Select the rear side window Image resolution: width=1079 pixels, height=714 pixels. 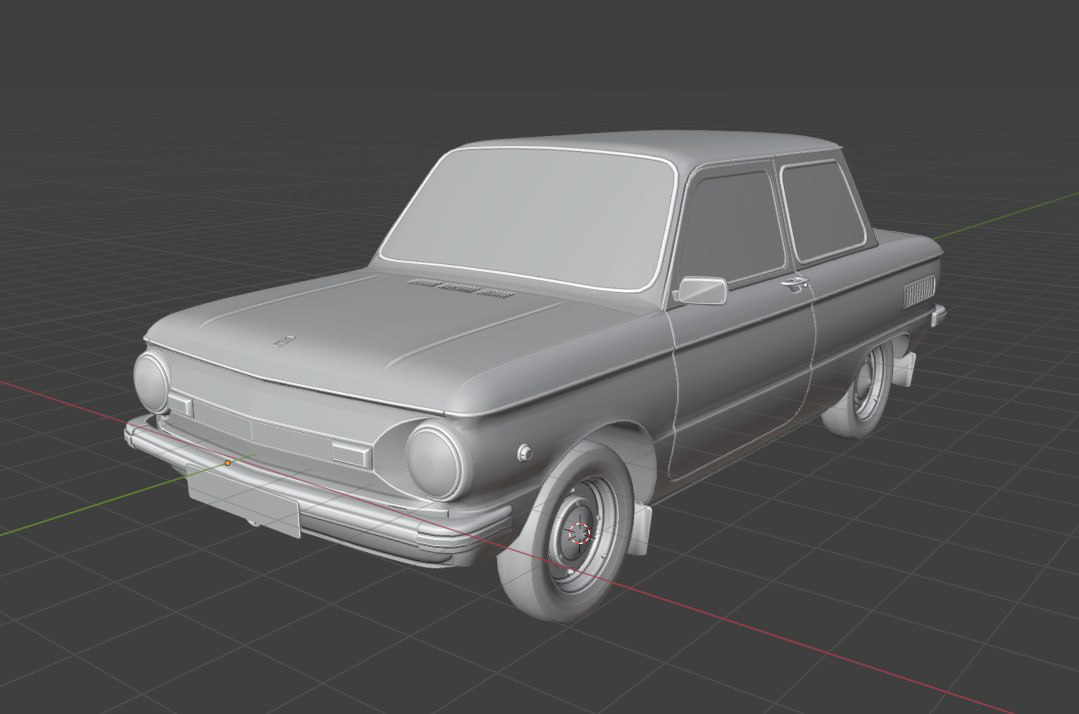(822, 210)
